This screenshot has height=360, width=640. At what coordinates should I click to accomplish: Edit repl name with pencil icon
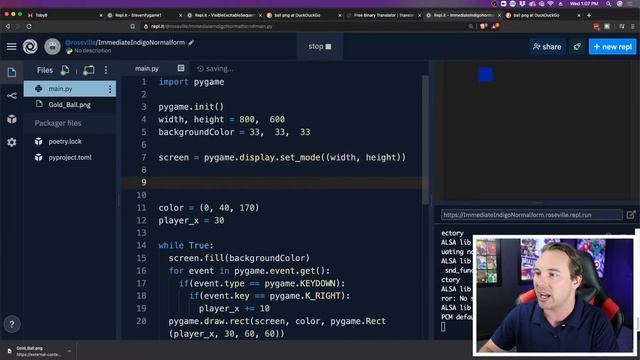(x=191, y=42)
